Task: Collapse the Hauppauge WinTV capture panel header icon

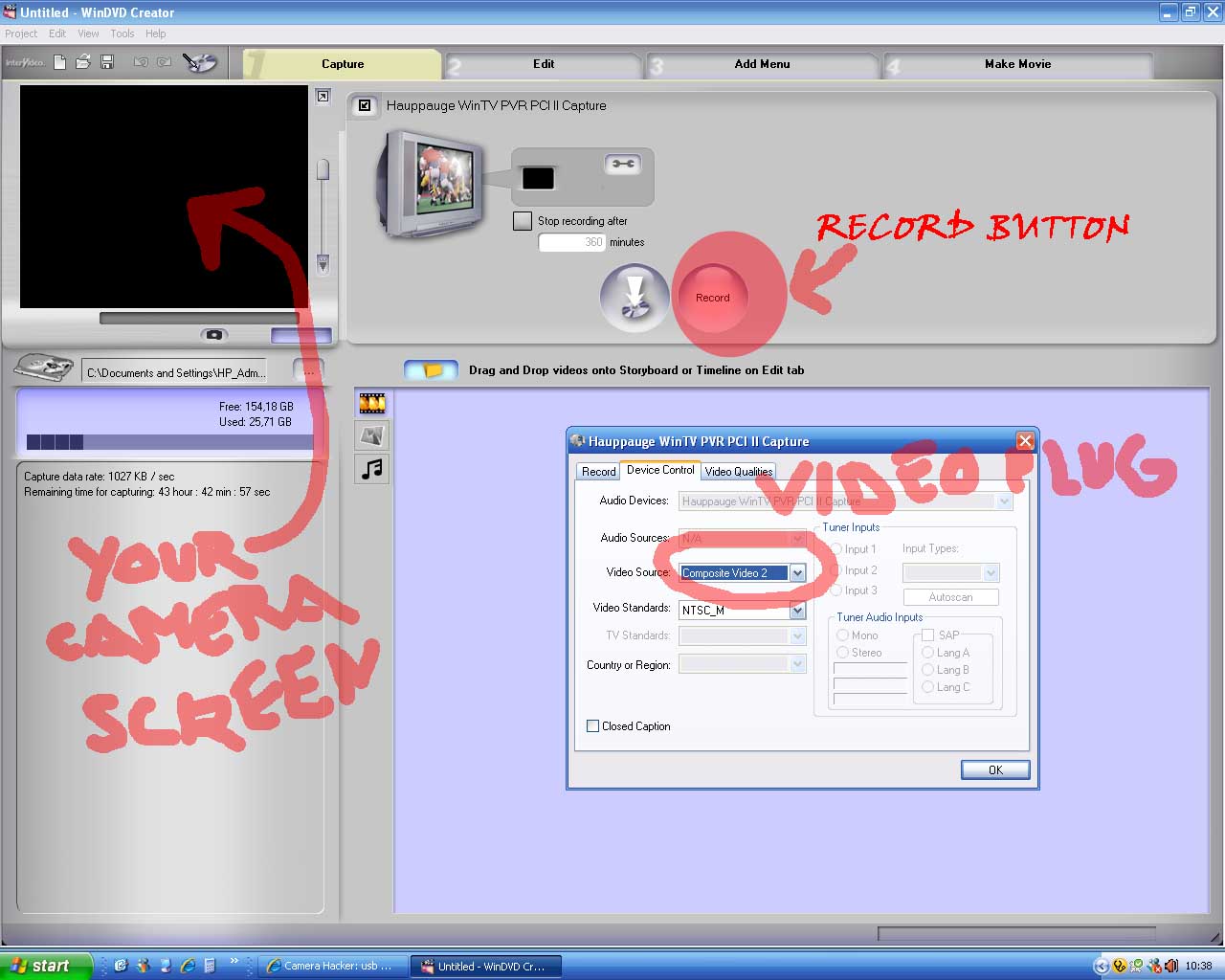Action: (365, 105)
